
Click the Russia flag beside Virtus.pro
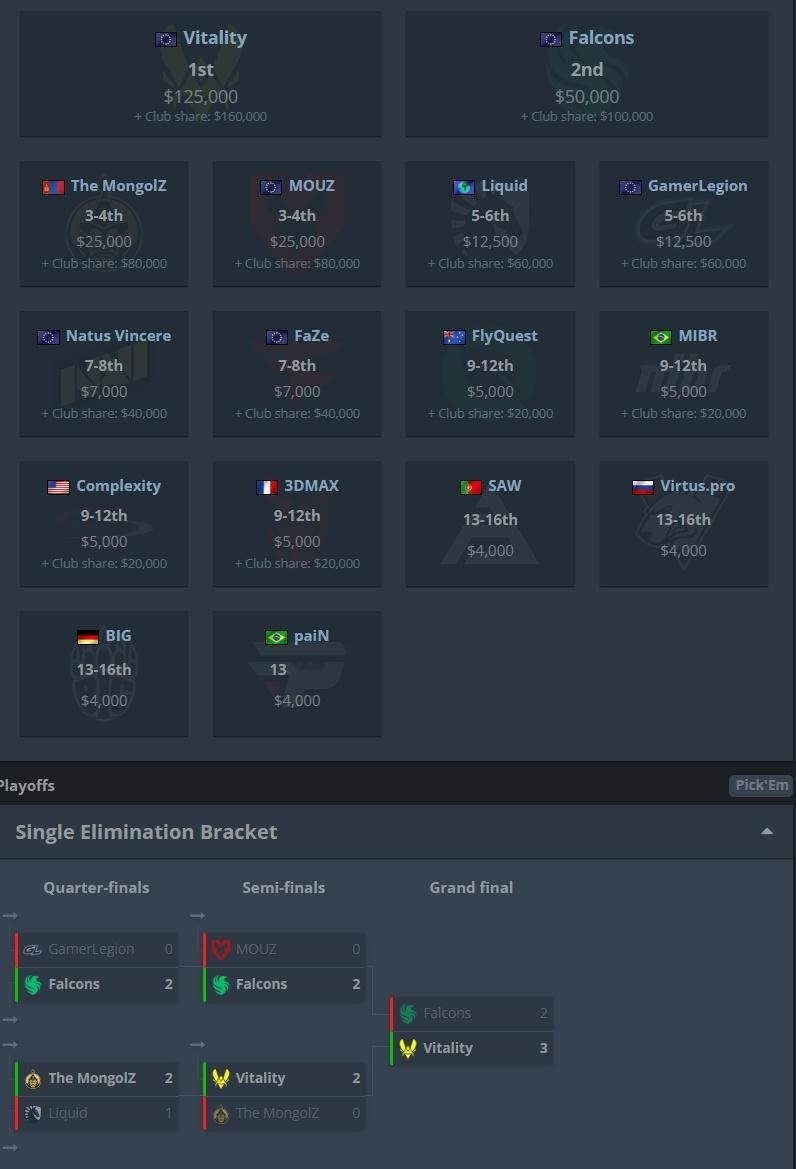point(642,487)
